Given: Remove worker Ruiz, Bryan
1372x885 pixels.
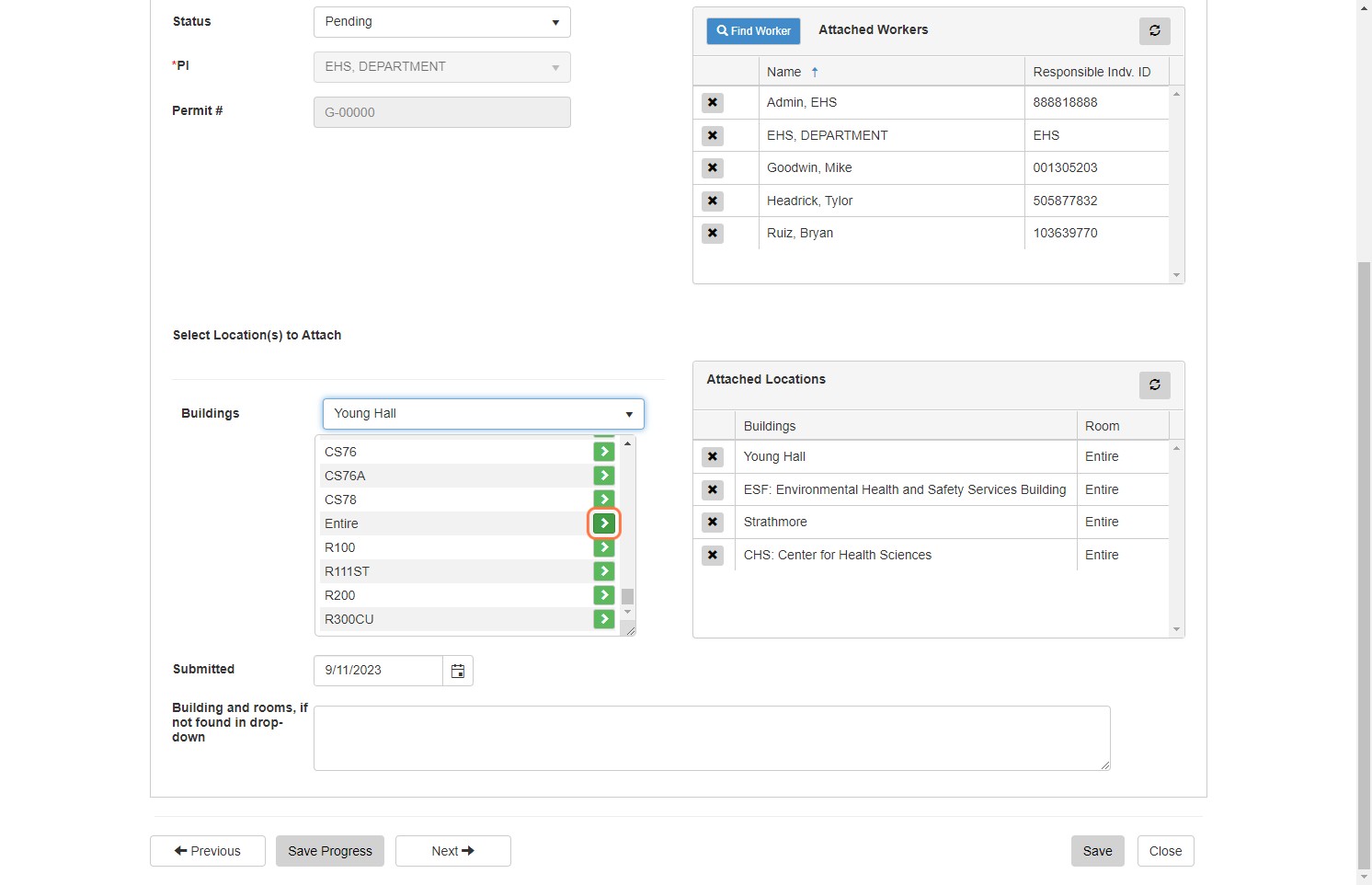Looking at the screenshot, I should (x=712, y=234).
